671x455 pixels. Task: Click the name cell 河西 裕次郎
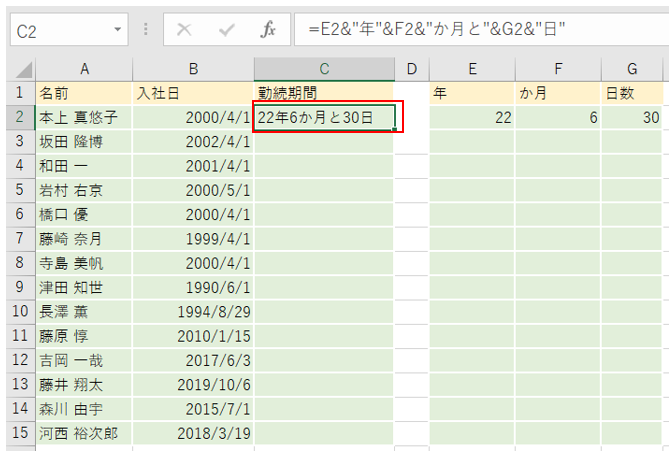(85, 433)
